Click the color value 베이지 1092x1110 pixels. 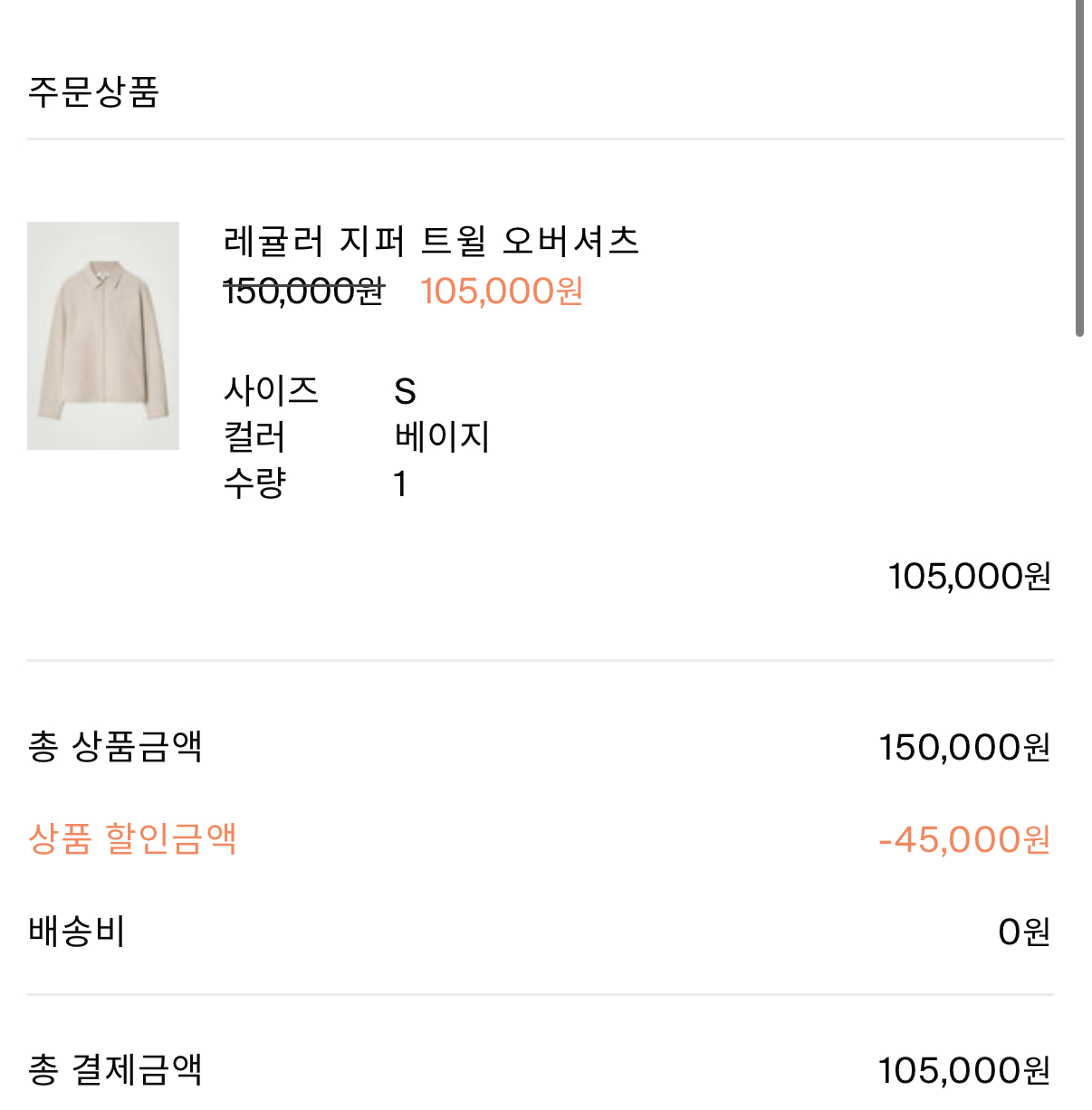point(442,437)
